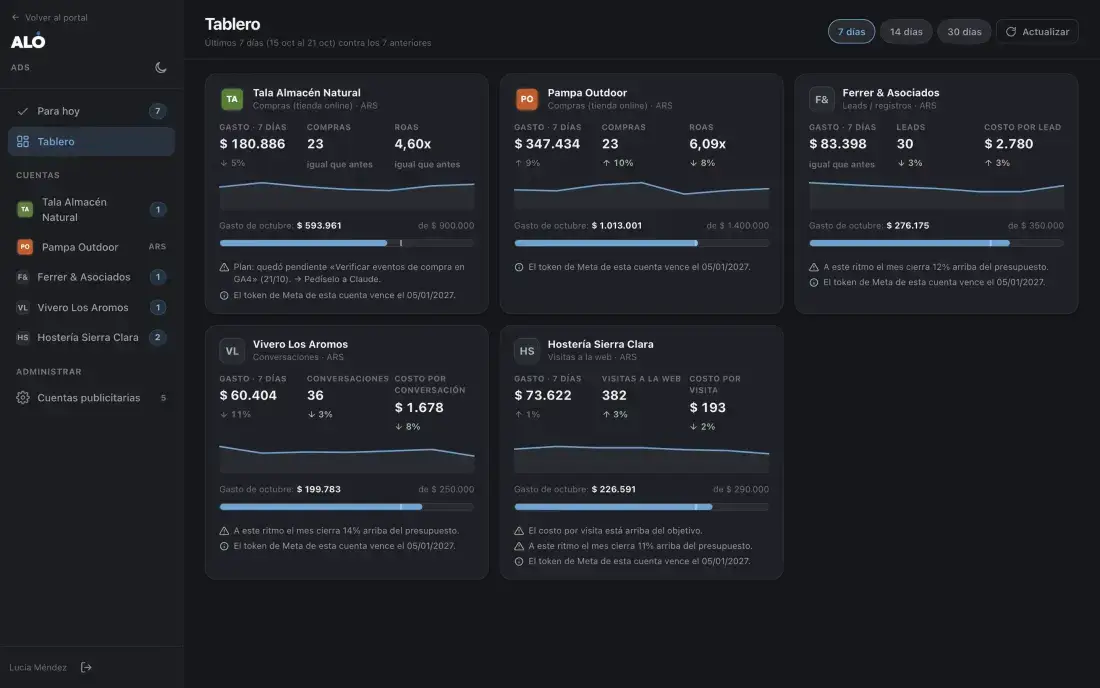Click Ferrer October spend progress bar
The width and height of the screenshot is (1100, 688).
point(936,243)
